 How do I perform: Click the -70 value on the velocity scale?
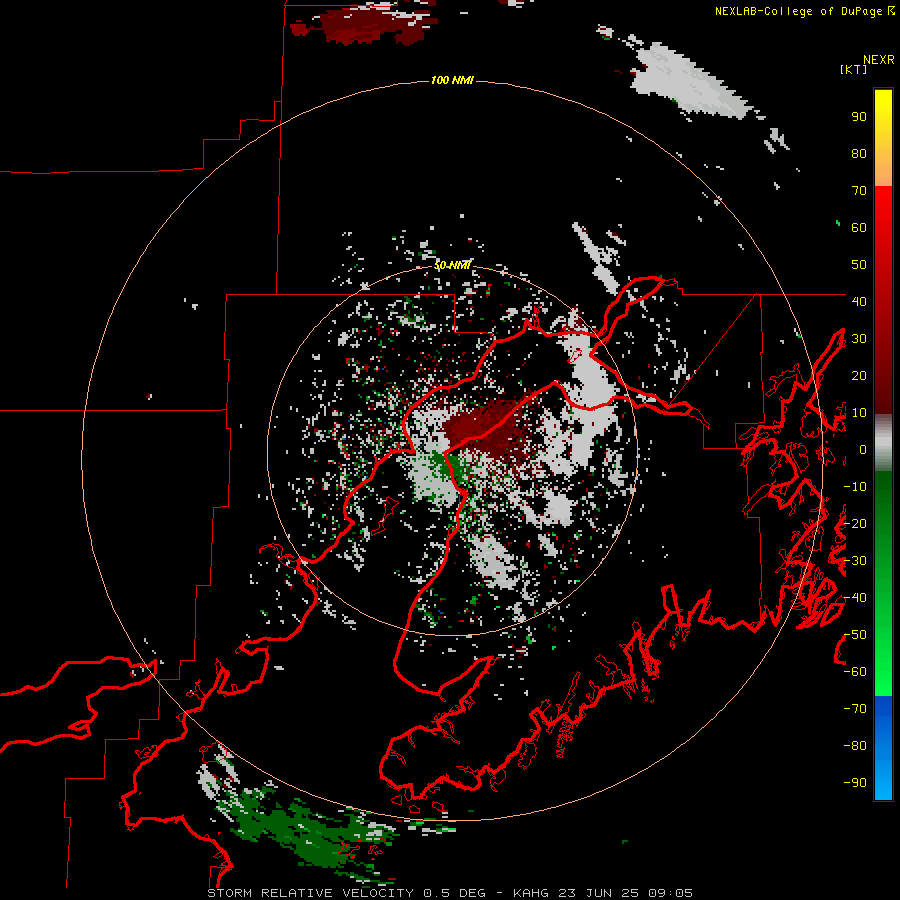pos(855,709)
